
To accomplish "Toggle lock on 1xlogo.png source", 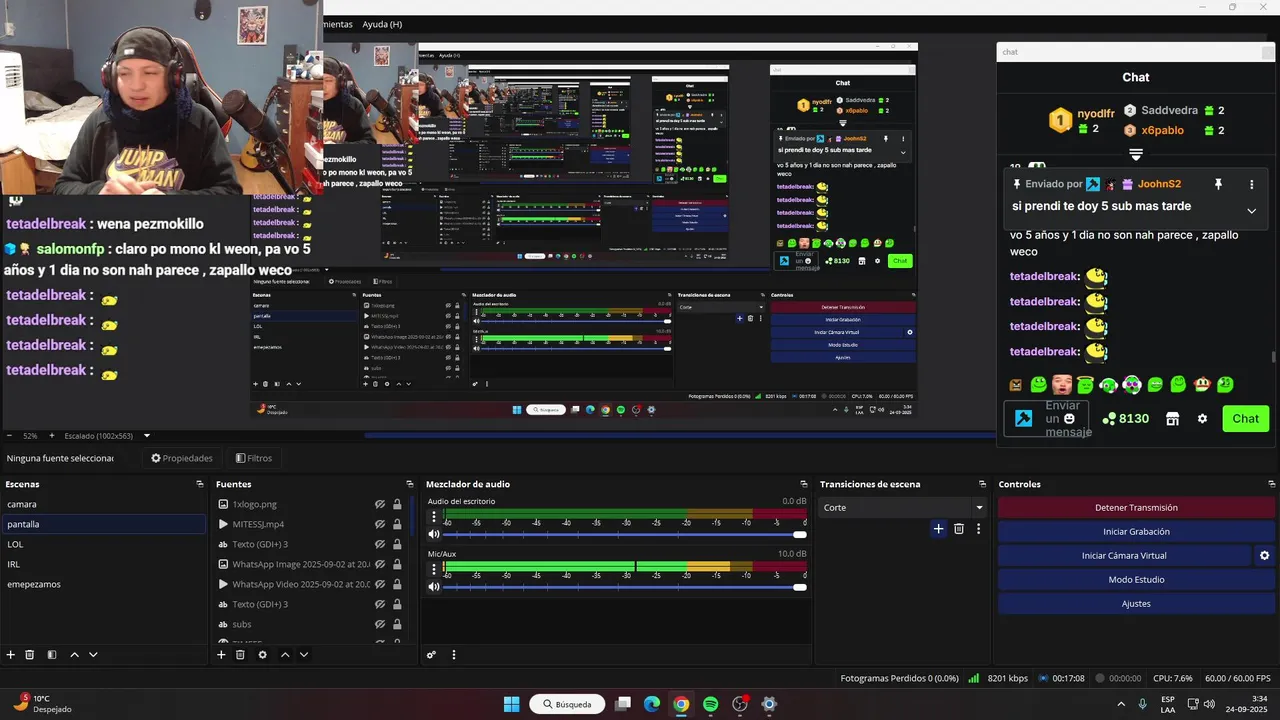I will (x=397, y=504).
